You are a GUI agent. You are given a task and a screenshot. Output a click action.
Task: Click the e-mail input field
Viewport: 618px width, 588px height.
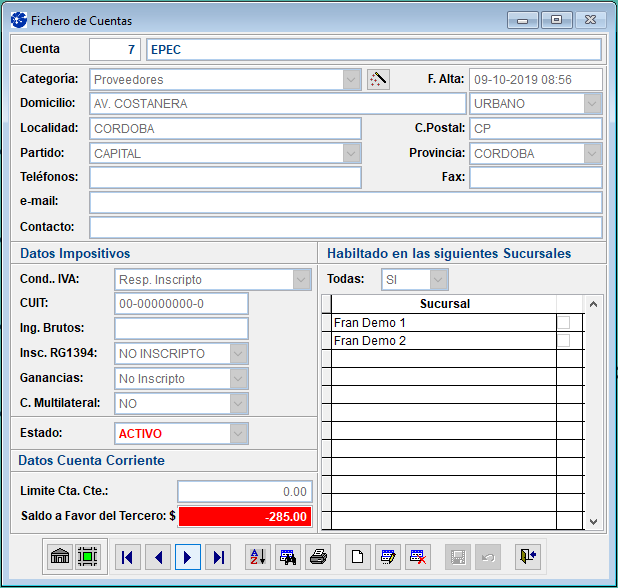coord(345,203)
